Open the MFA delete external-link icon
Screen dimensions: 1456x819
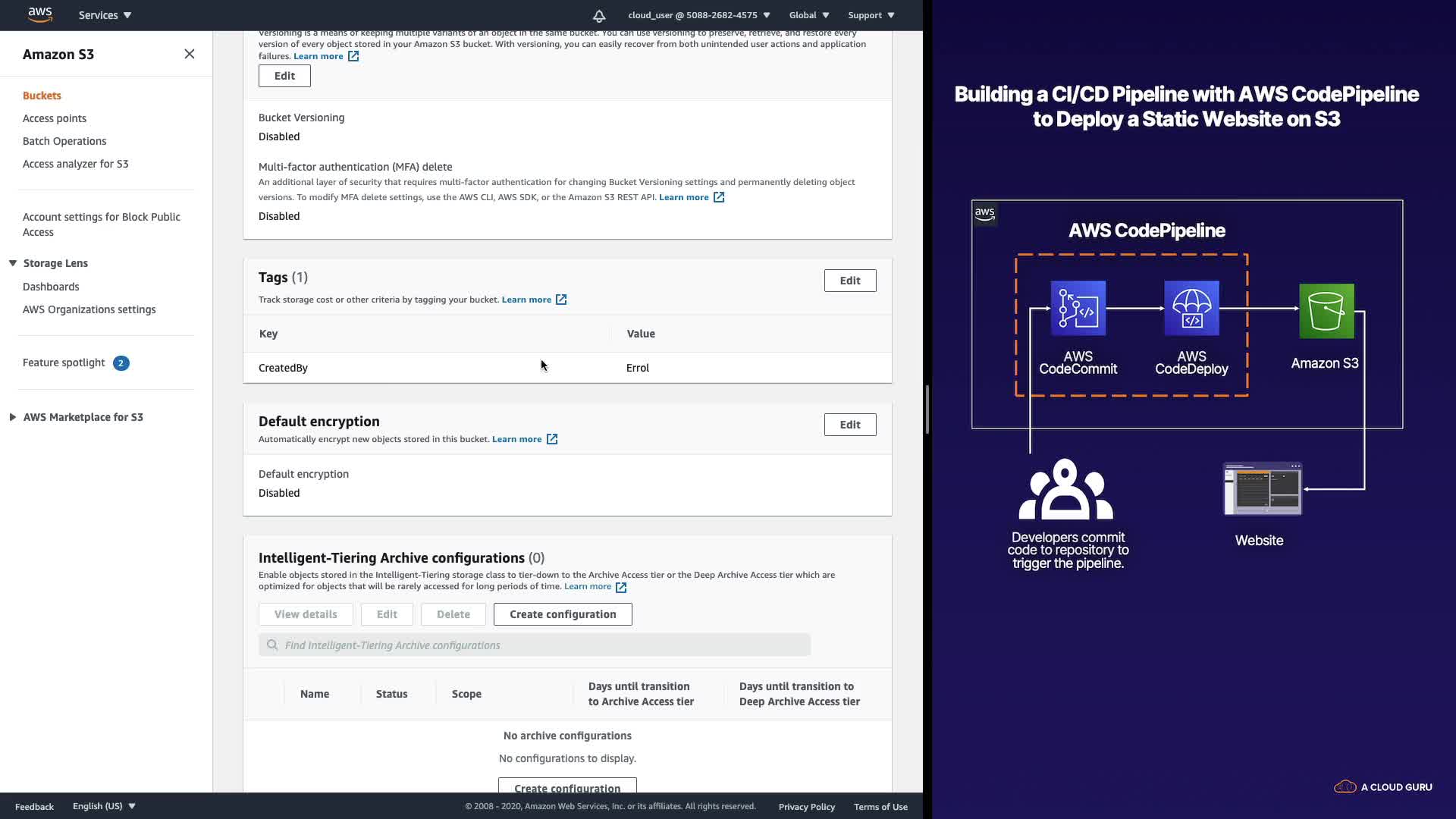pyautogui.click(x=719, y=197)
